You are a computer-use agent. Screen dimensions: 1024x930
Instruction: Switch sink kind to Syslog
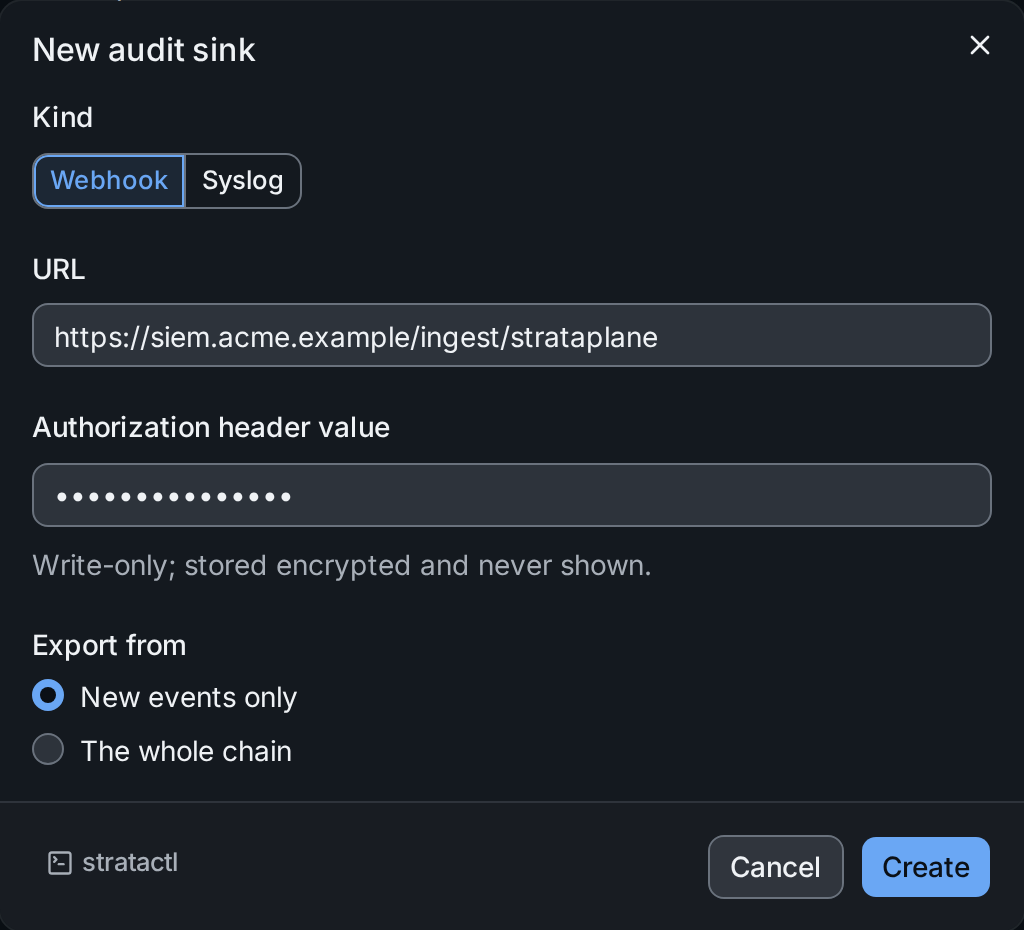click(243, 181)
